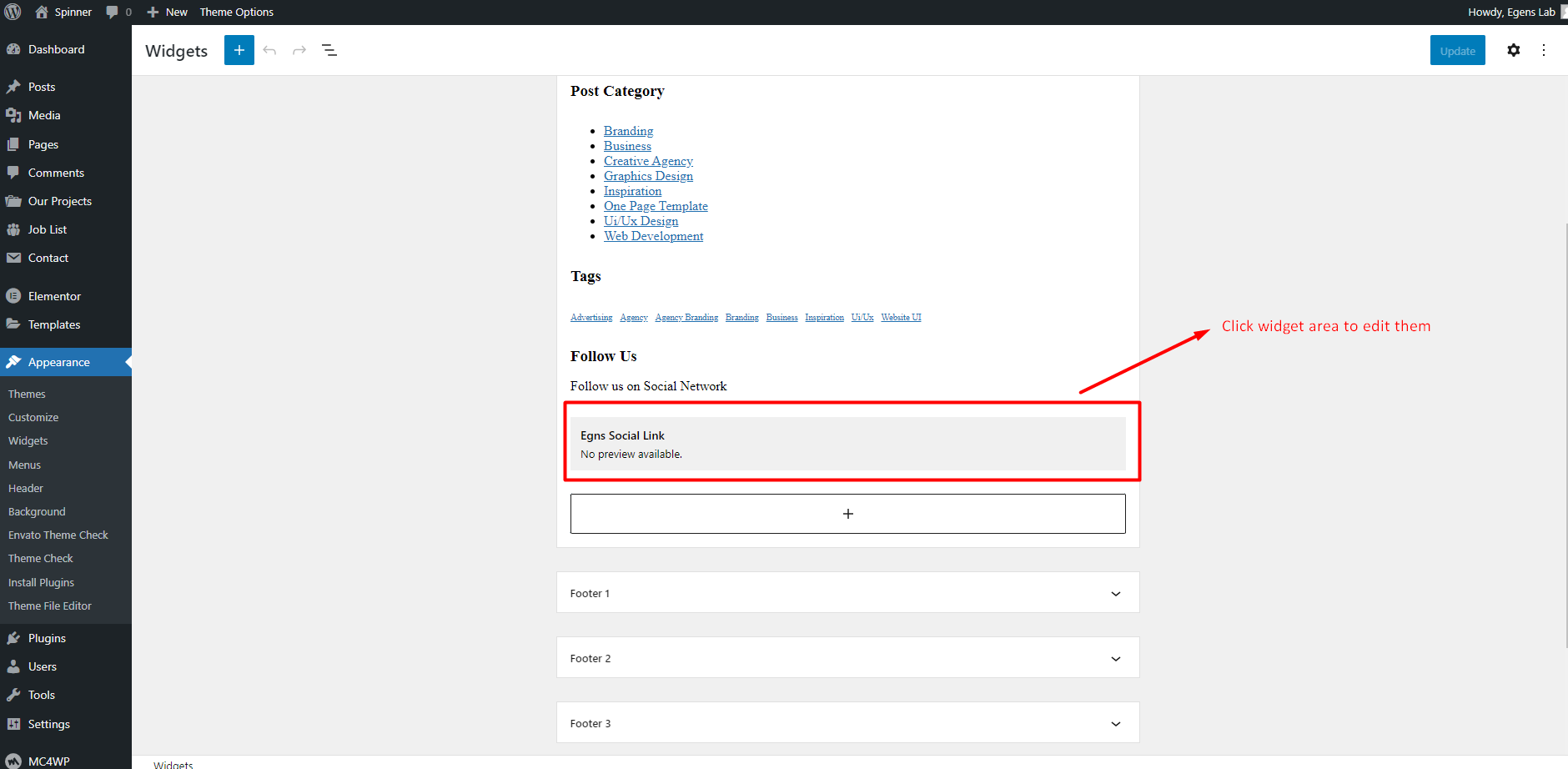Open the Business category link
Viewport: 1568px width, 769px height.
point(627,146)
